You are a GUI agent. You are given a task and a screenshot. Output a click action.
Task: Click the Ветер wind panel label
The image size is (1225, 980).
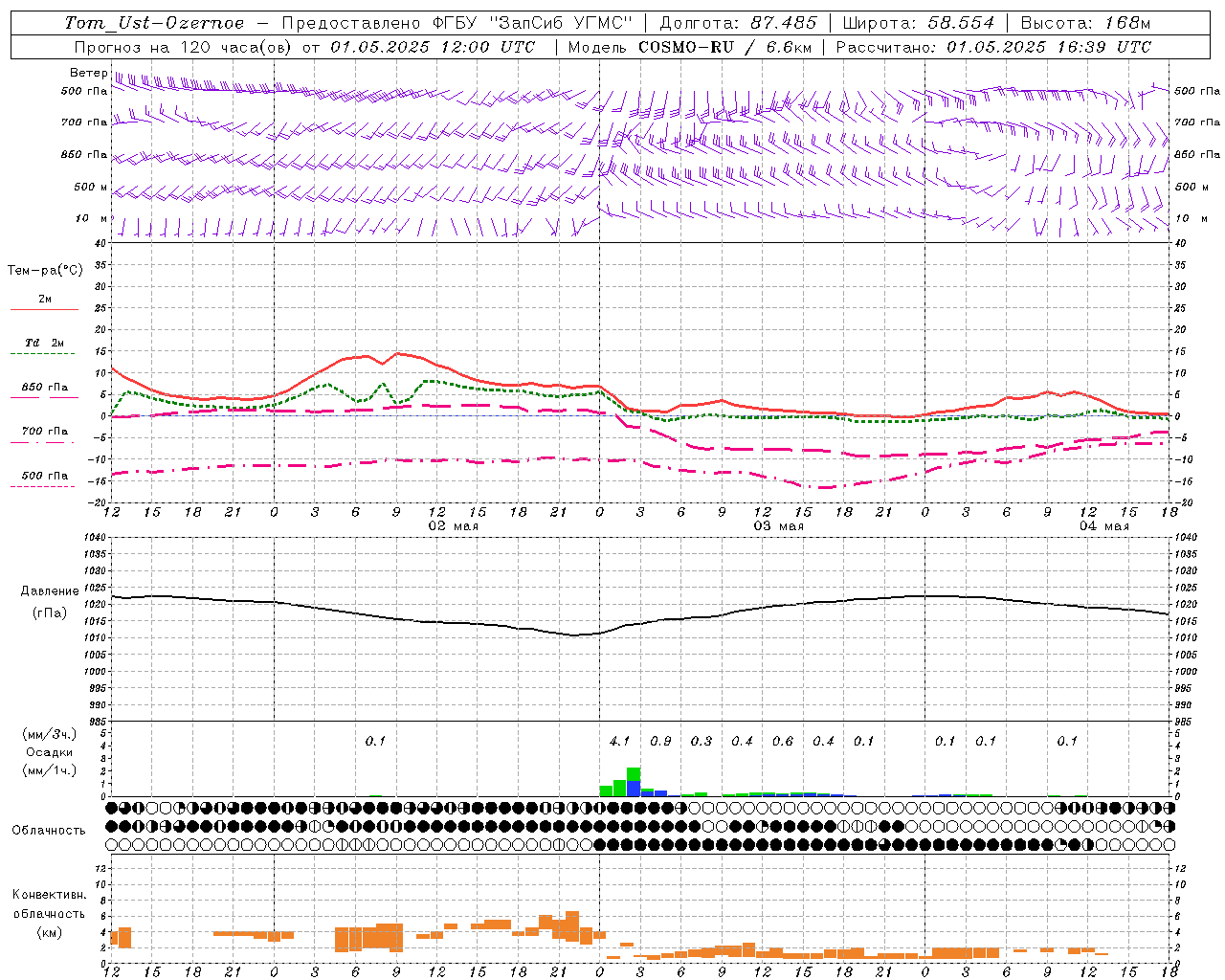click(89, 73)
